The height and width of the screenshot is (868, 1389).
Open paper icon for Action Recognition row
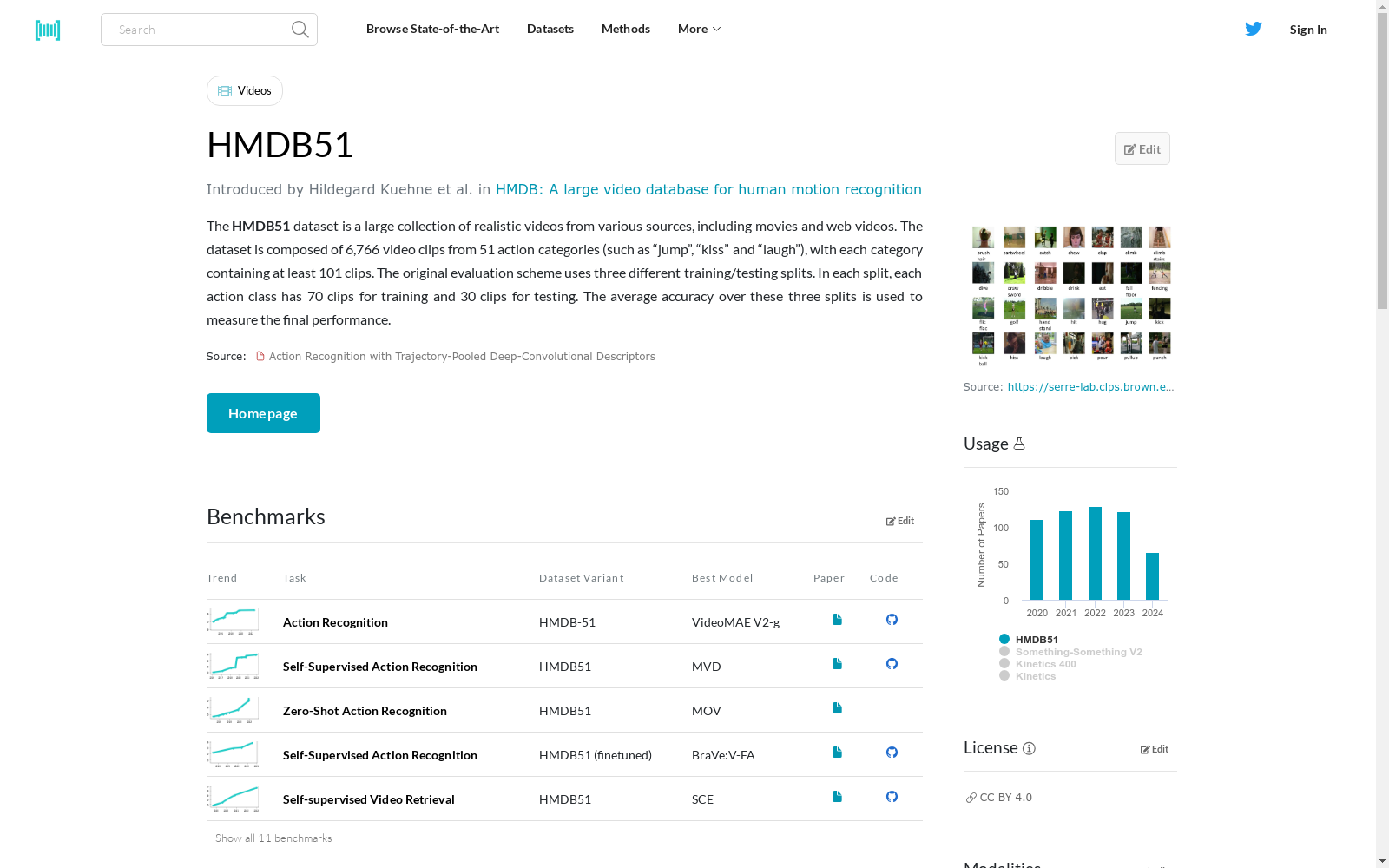(837, 620)
